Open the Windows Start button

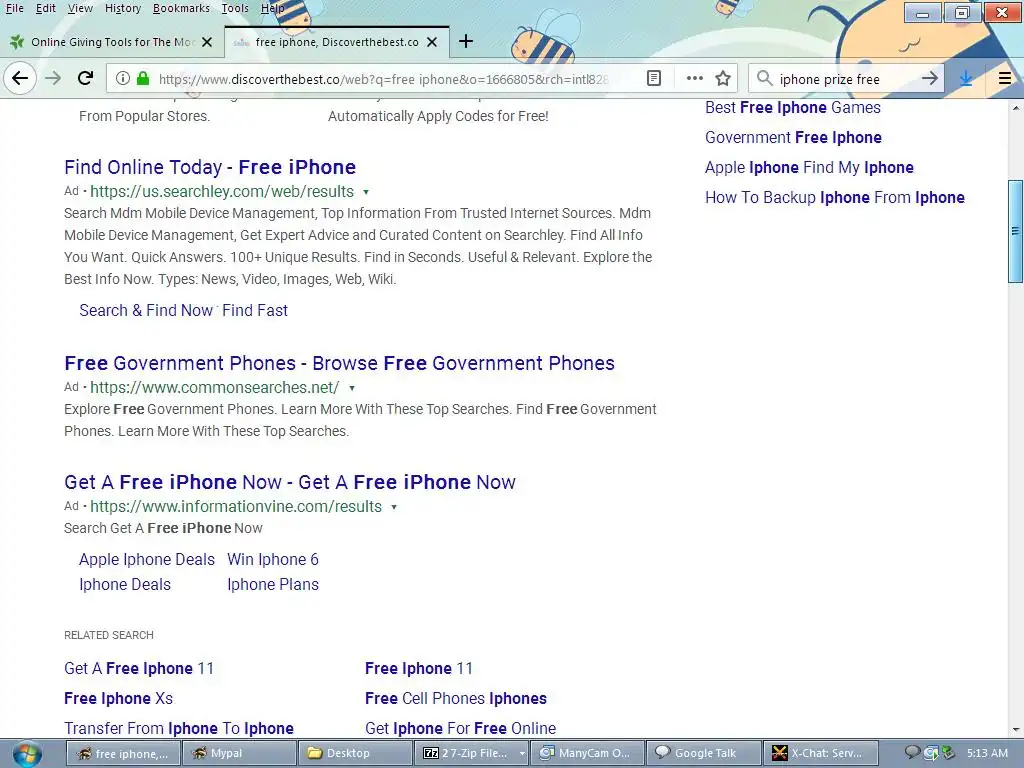coord(27,754)
